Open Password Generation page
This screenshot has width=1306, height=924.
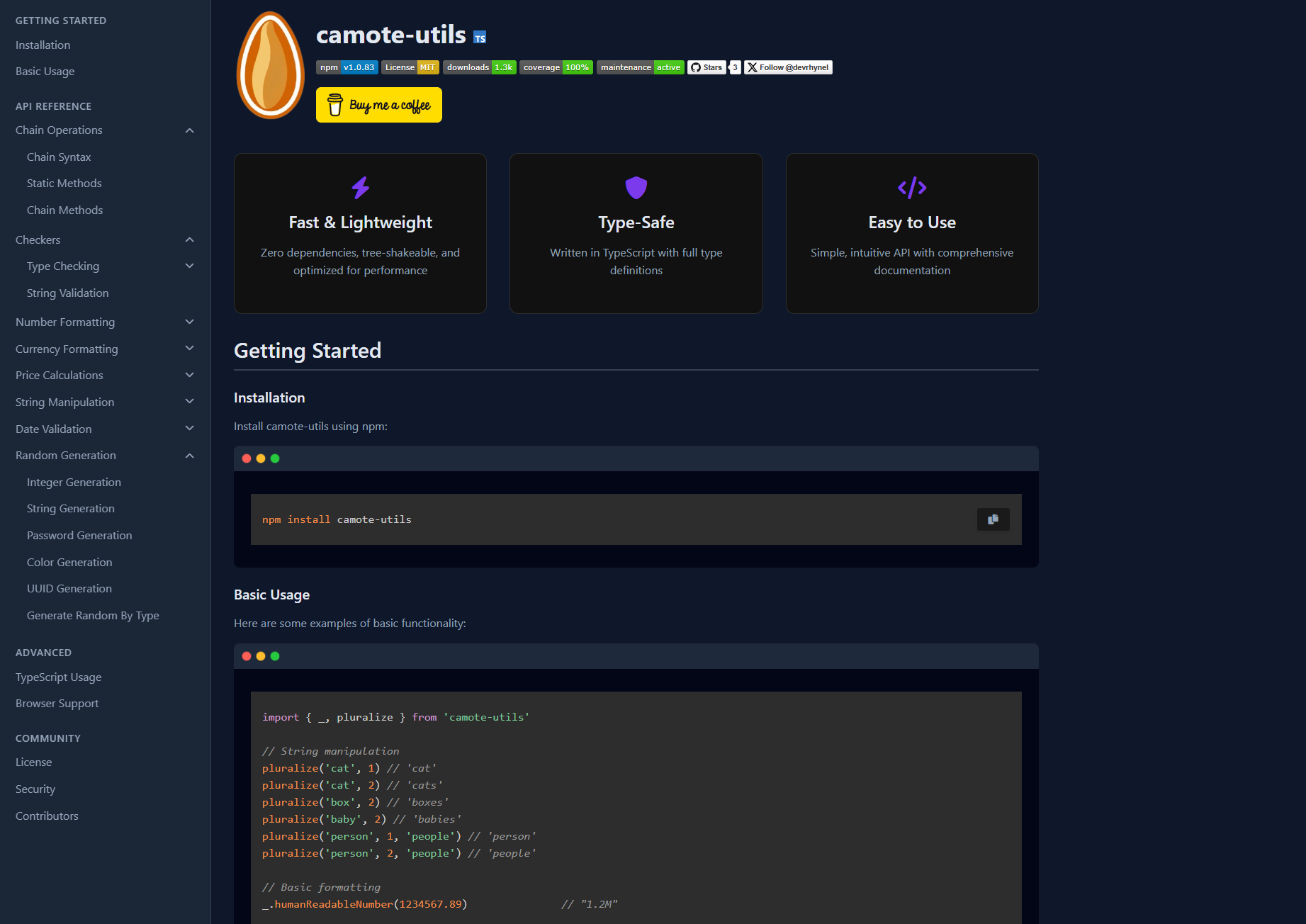[79, 536]
